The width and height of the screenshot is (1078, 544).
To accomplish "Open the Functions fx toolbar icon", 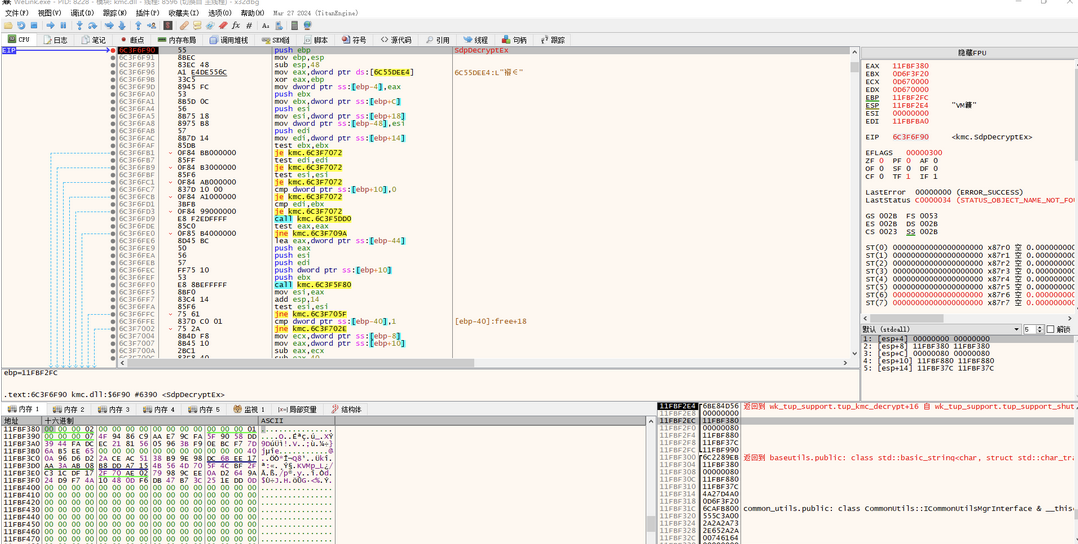I will click(x=236, y=25).
